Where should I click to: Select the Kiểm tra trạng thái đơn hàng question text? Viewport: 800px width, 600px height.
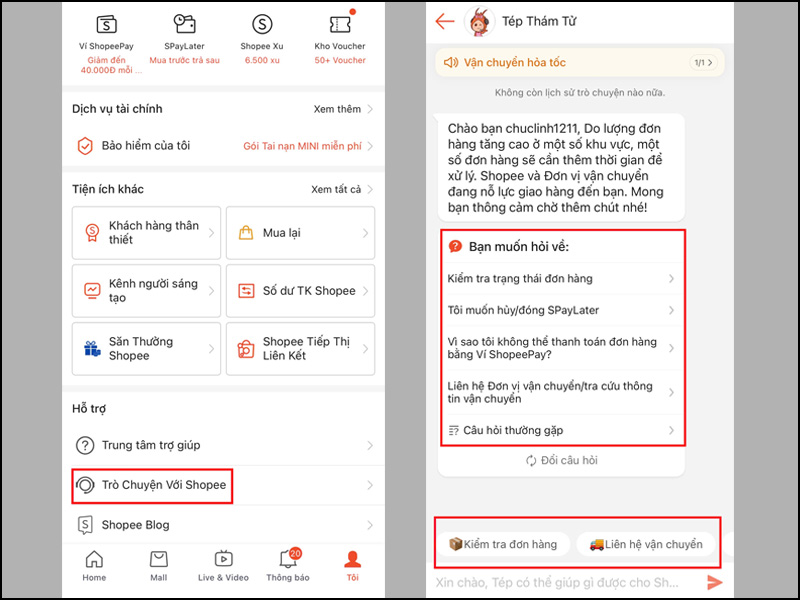[520, 279]
